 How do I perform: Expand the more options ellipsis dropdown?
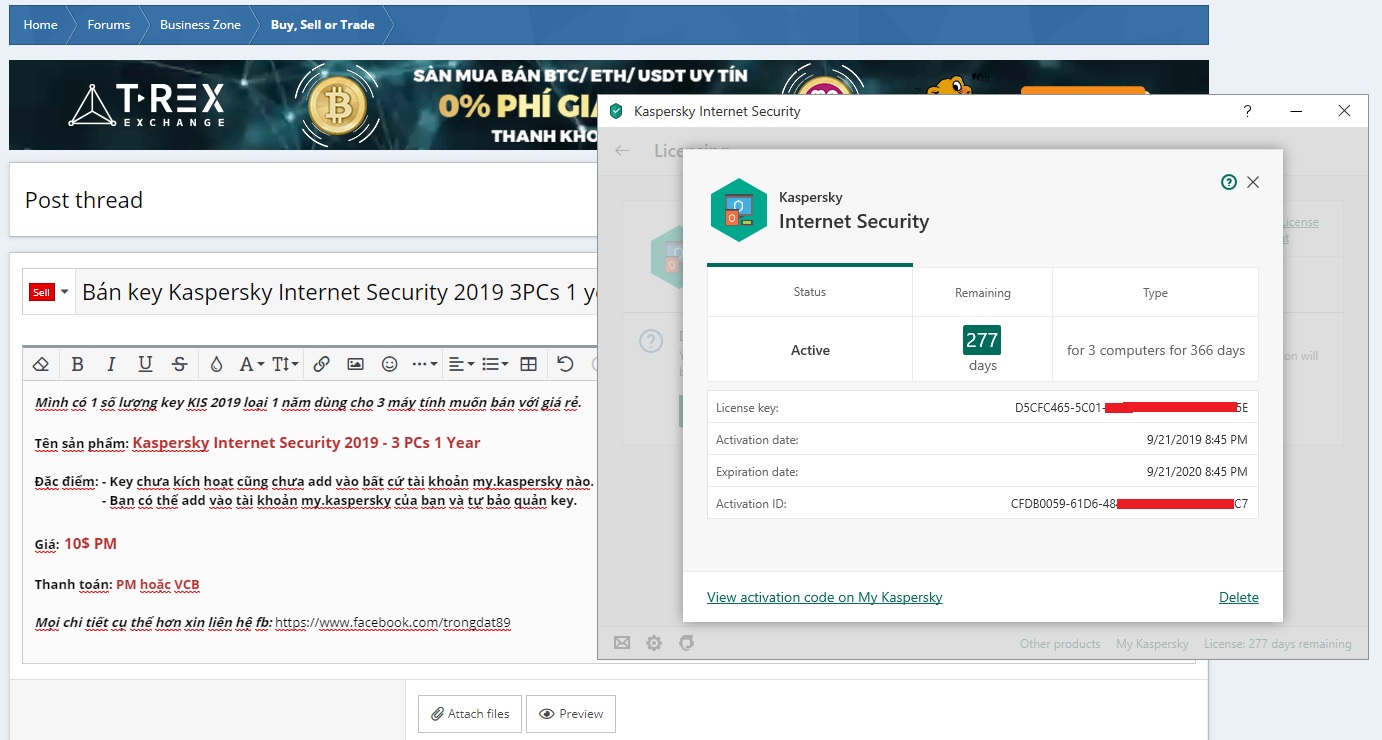point(424,364)
